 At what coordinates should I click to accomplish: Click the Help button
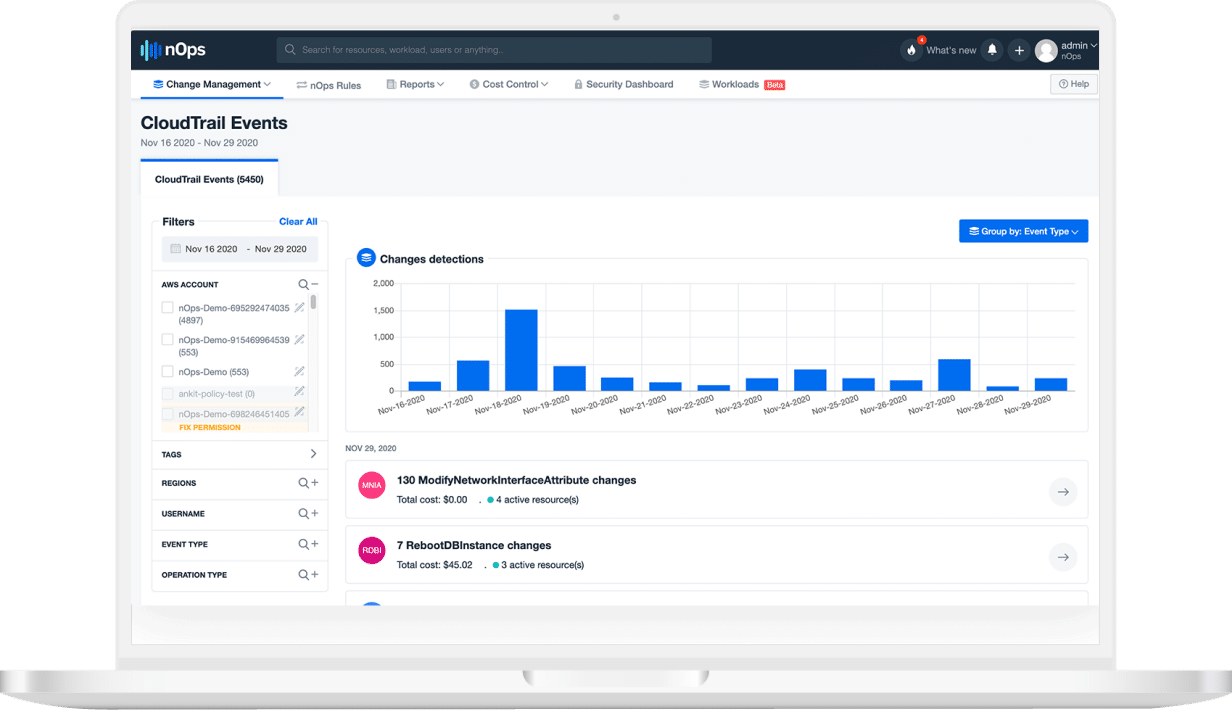tap(1074, 84)
